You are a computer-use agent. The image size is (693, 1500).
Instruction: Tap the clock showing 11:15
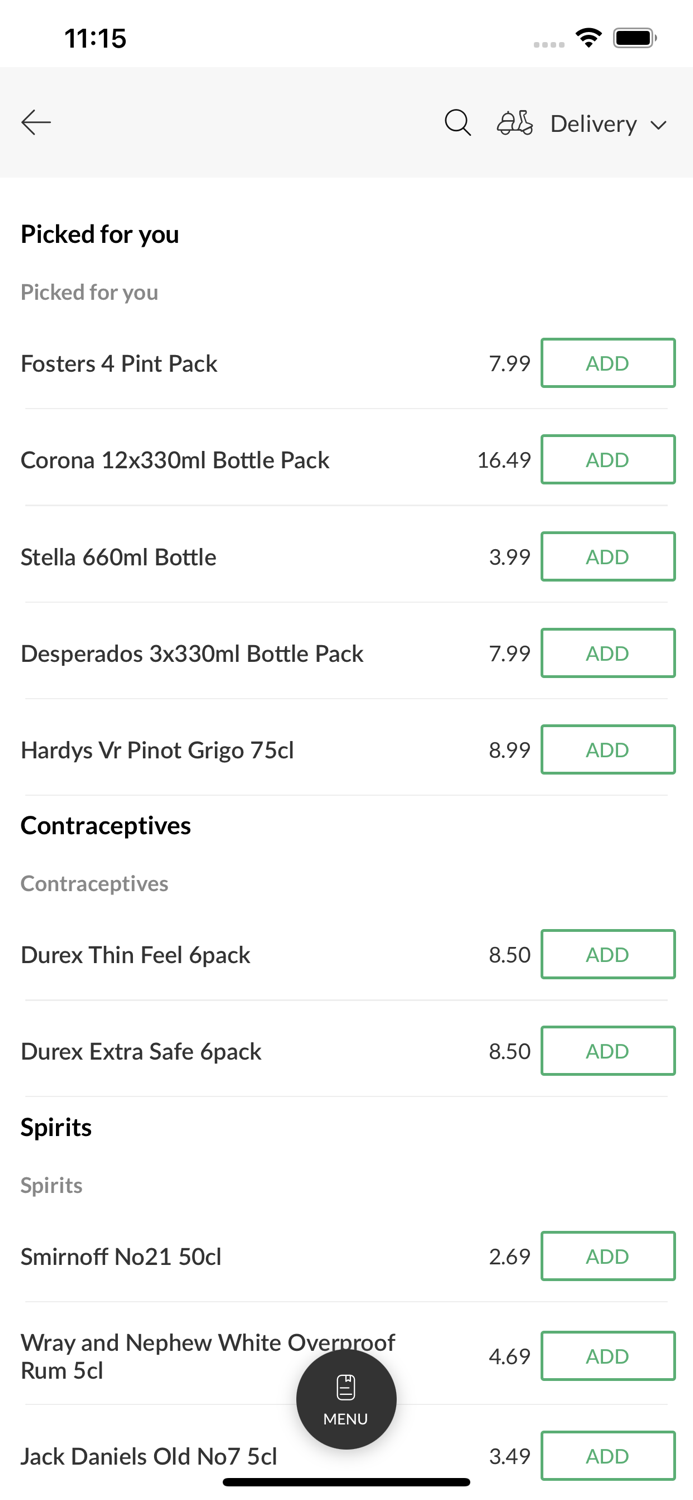96,37
